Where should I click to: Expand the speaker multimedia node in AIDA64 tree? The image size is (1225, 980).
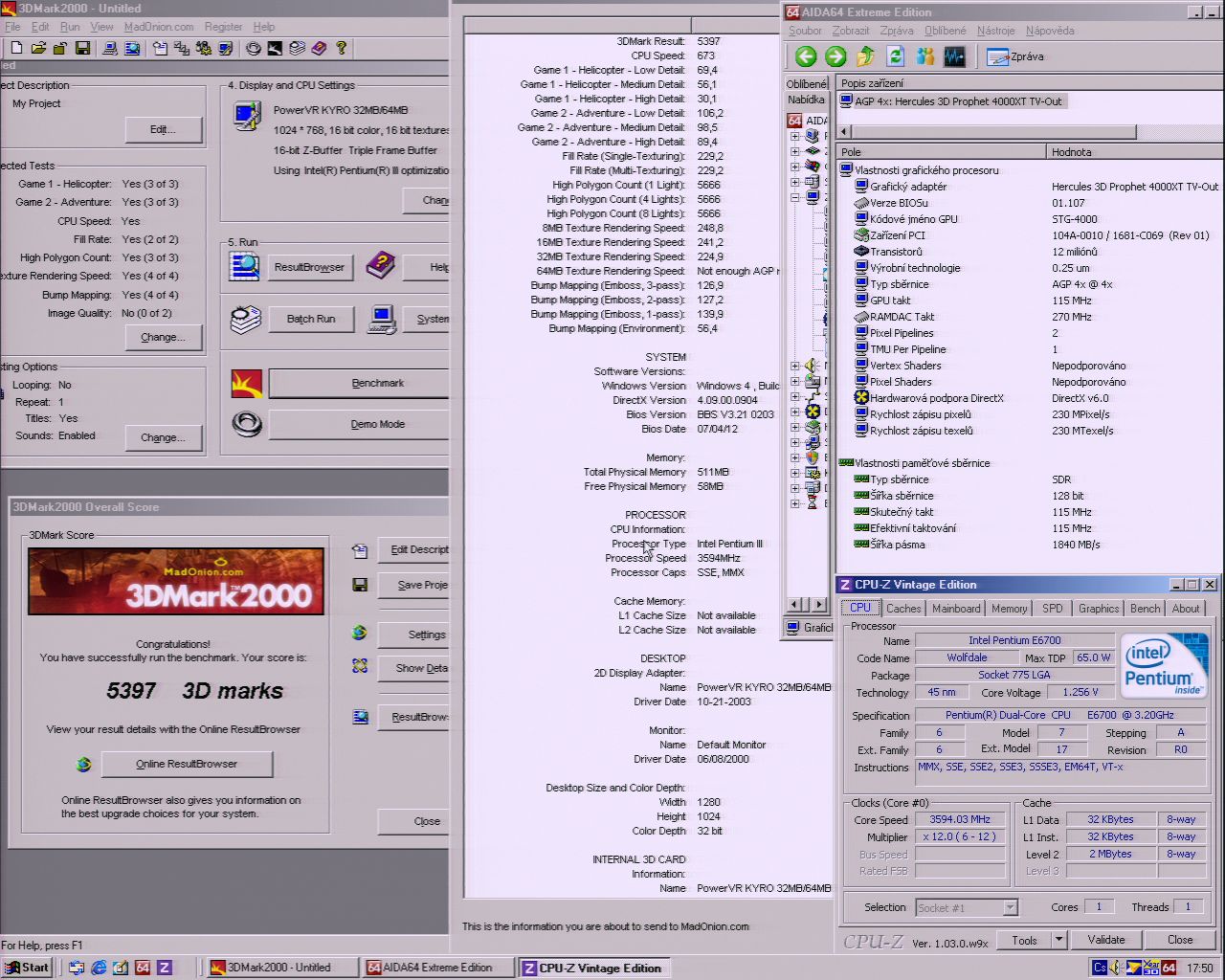[794, 366]
